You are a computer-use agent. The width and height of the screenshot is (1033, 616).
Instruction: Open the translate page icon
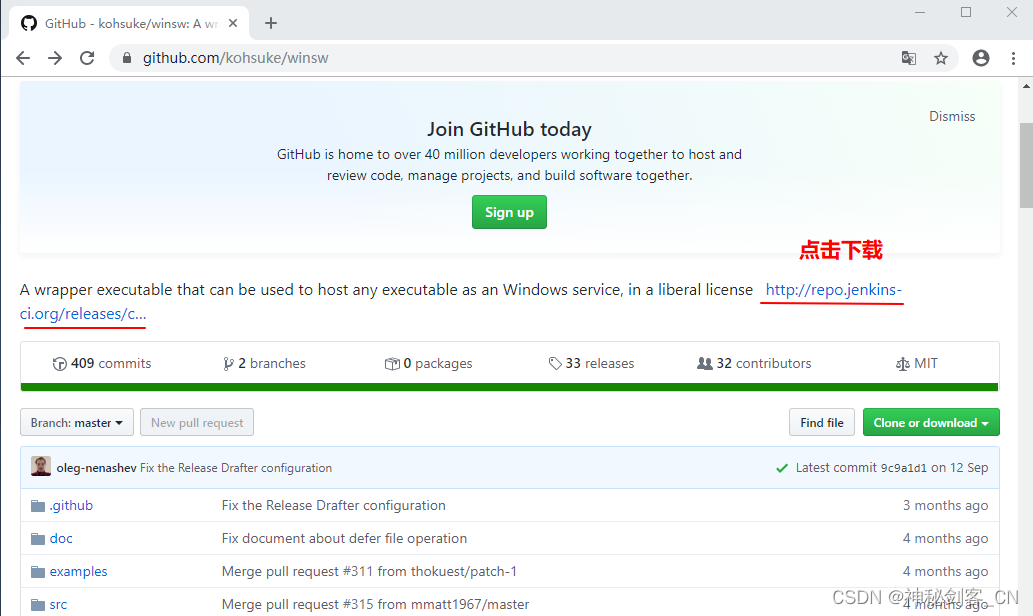click(x=908, y=58)
